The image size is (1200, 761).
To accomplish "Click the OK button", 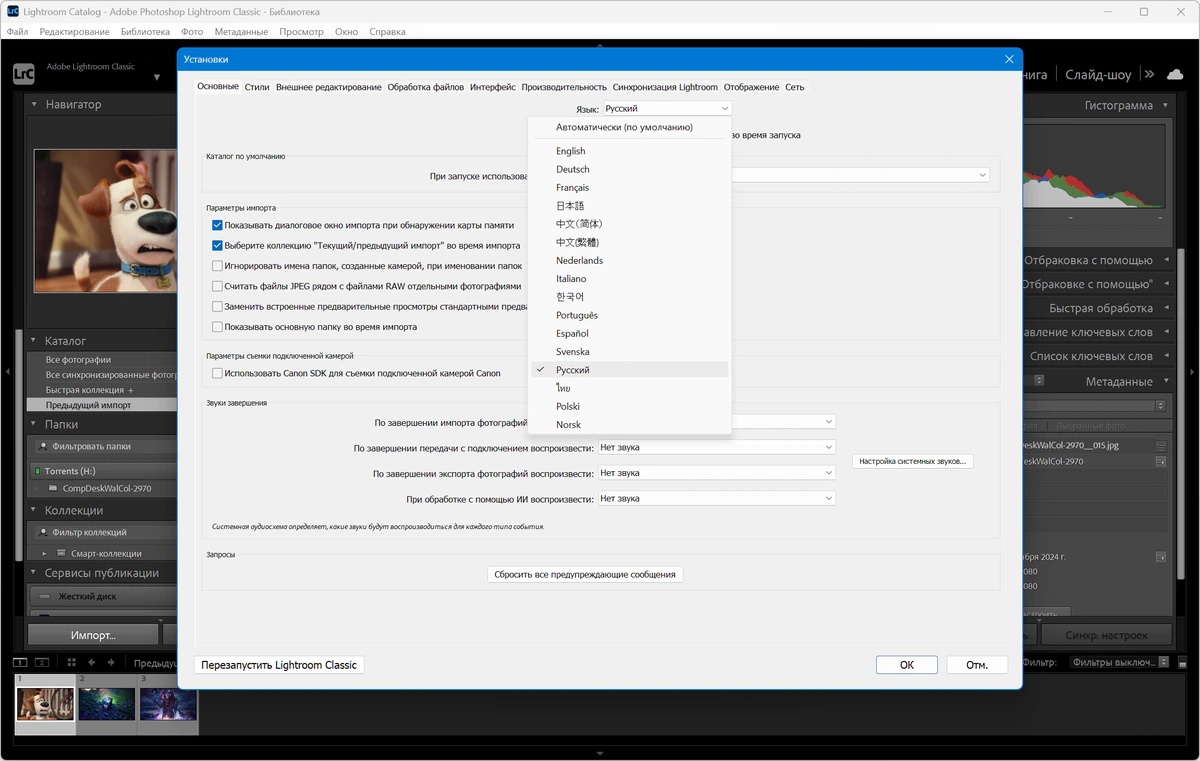I will [906, 664].
